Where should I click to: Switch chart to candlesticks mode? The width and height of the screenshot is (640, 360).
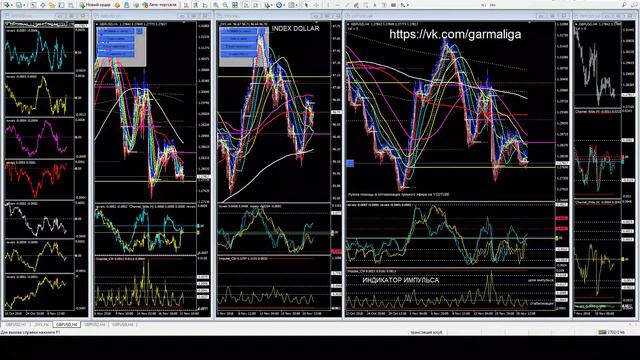click(196, 5)
